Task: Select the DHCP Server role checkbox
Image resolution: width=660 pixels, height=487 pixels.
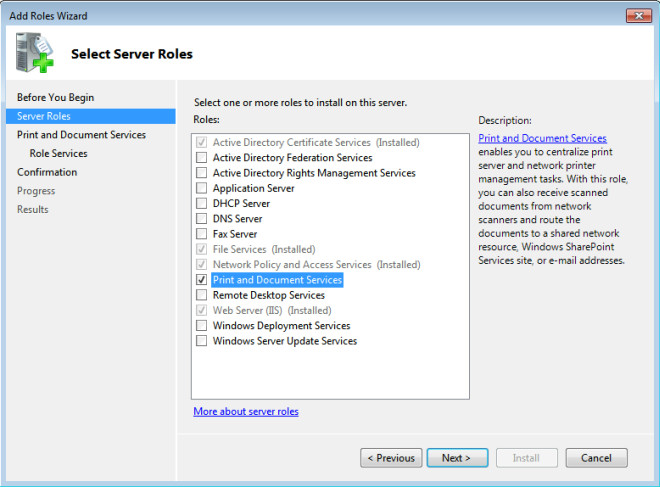Action: [202, 203]
